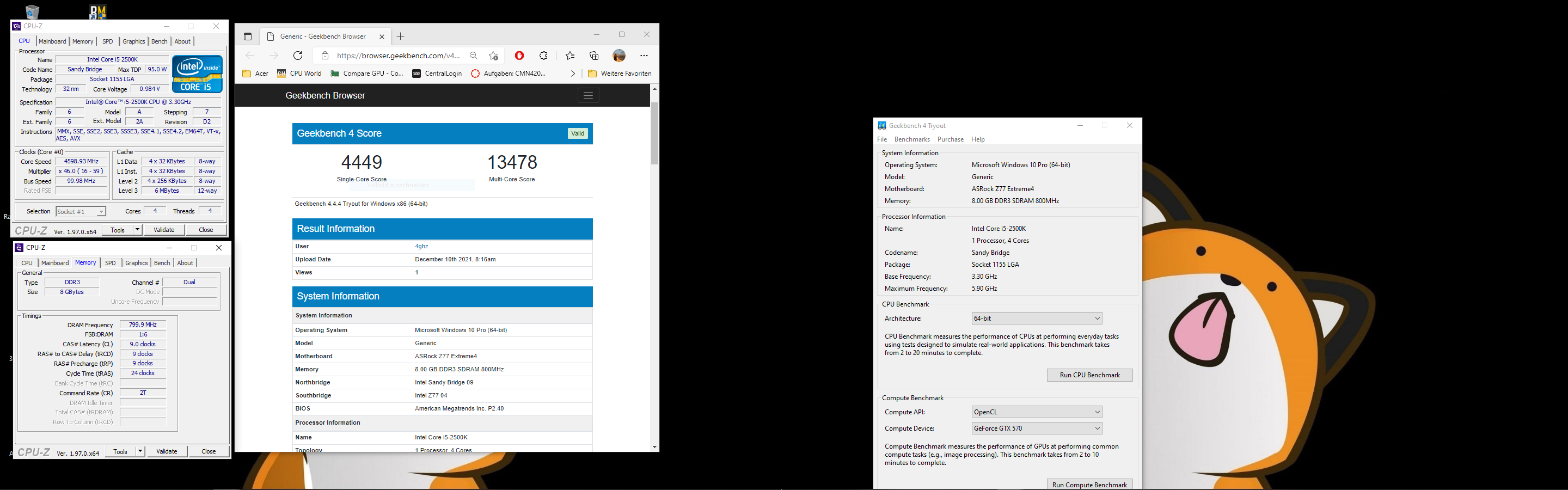Click Tools button in top CPU-Z window
Screen dimensions: 1568x490
pyautogui.click(x=118, y=229)
